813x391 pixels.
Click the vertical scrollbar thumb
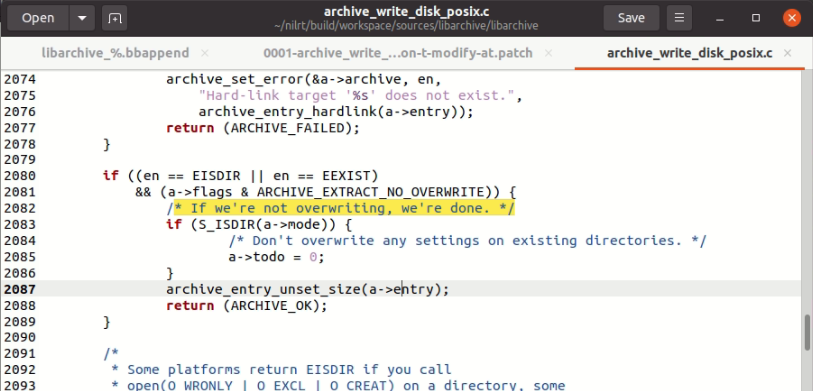[807, 332]
